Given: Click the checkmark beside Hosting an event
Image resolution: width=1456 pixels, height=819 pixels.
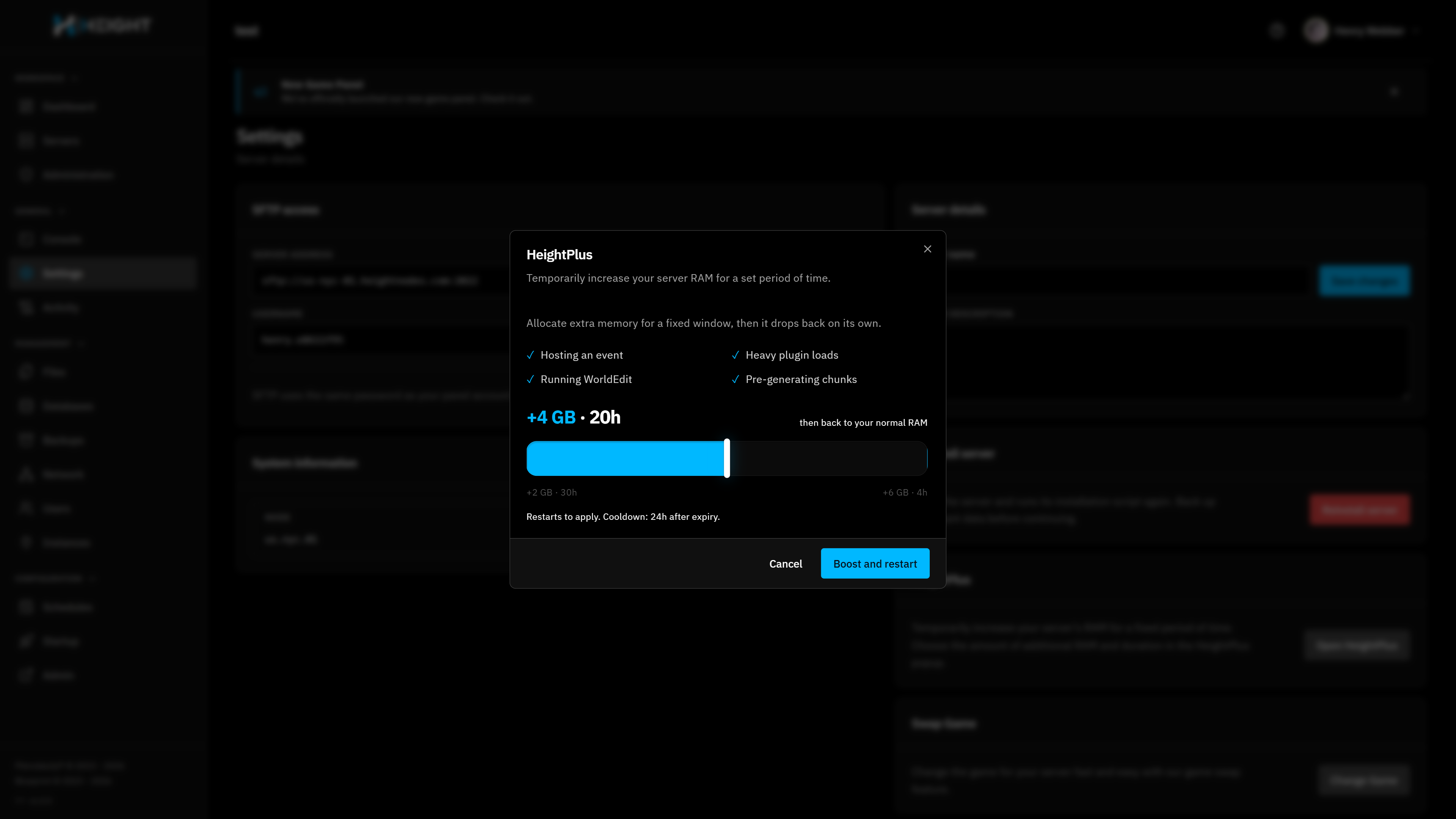Looking at the screenshot, I should tap(530, 355).
